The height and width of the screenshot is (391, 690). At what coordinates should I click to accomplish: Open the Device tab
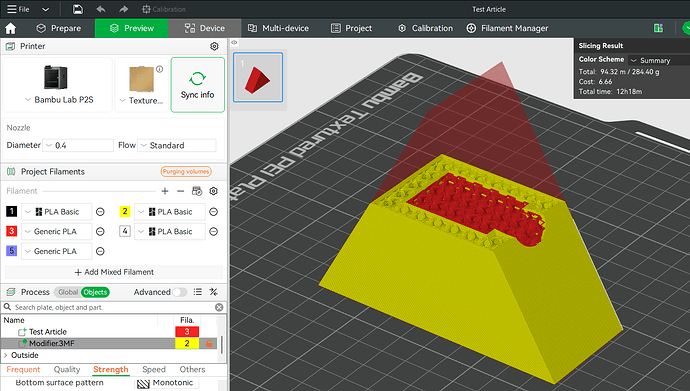(x=205, y=28)
